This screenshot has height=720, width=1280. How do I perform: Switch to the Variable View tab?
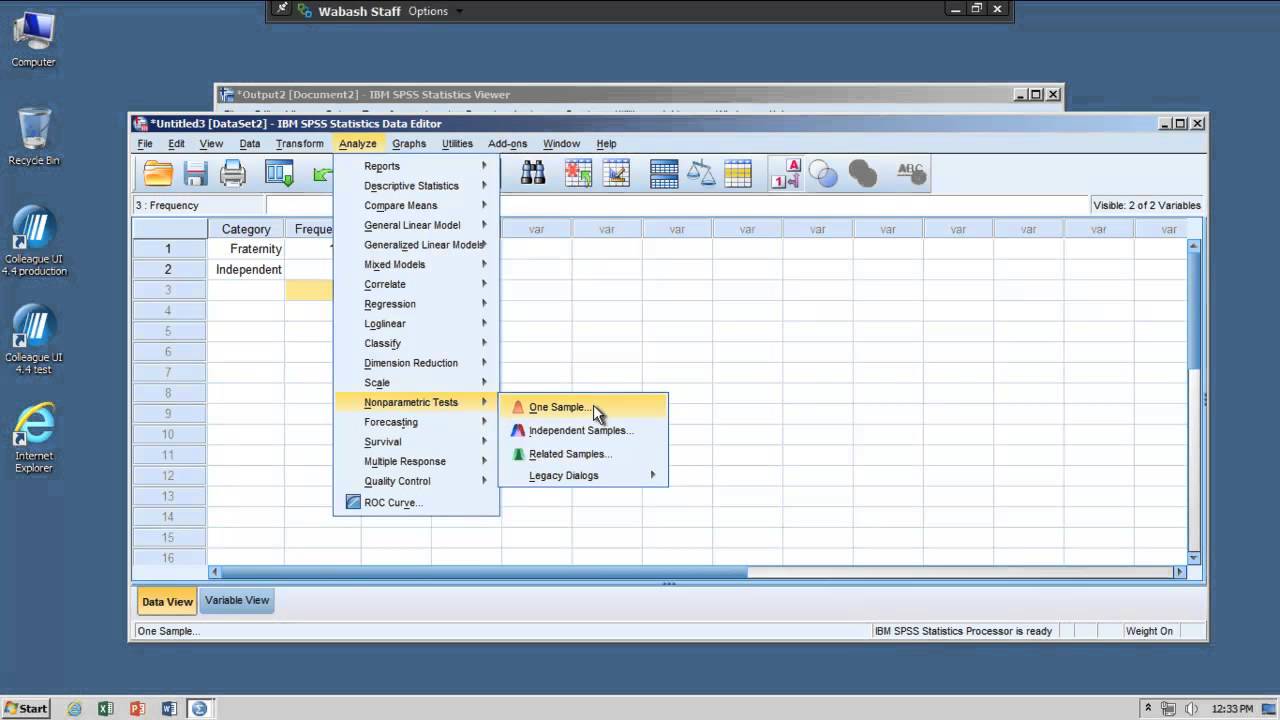pos(237,600)
